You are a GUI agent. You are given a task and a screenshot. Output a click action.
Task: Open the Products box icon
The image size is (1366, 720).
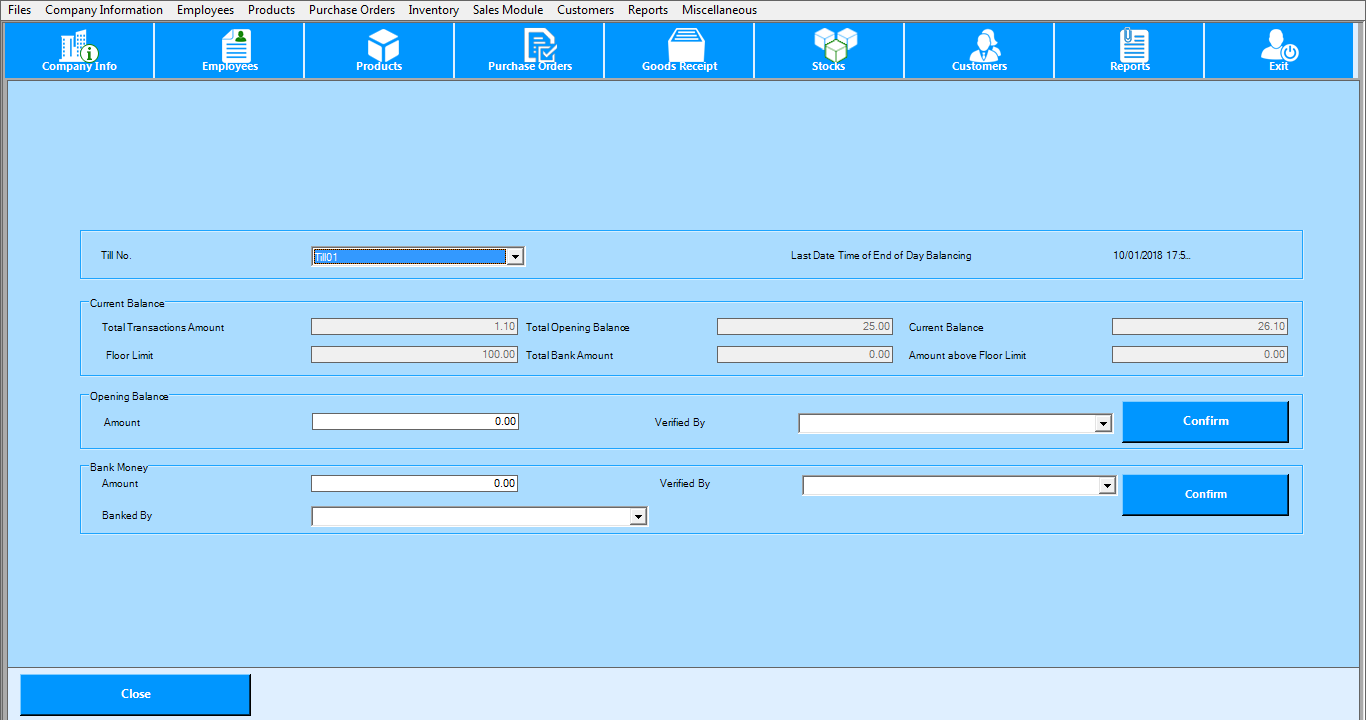coord(380,50)
